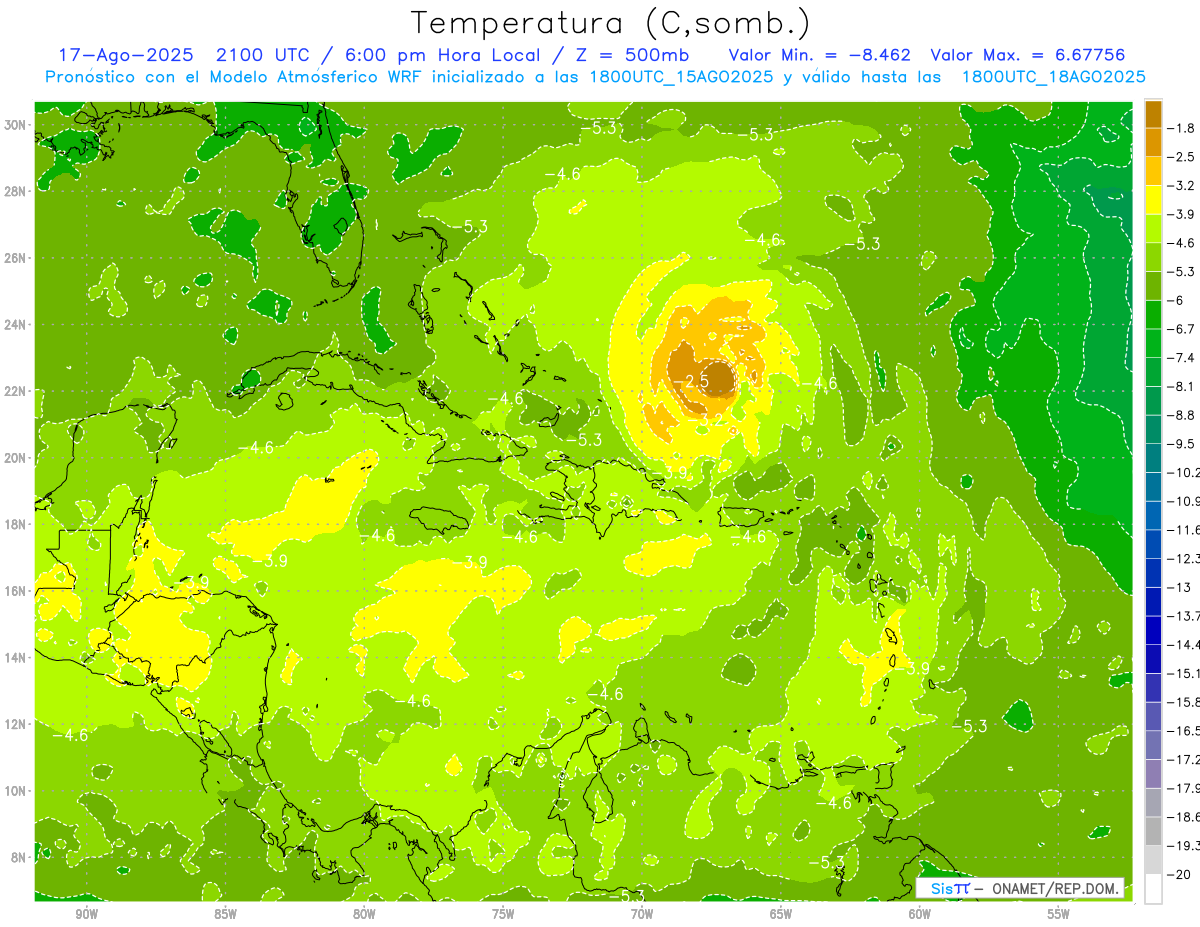Image resolution: width=1200 pixels, height=927 pixels.
Task: Click the '-20' color scale label
Action: [x=1180, y=874]
